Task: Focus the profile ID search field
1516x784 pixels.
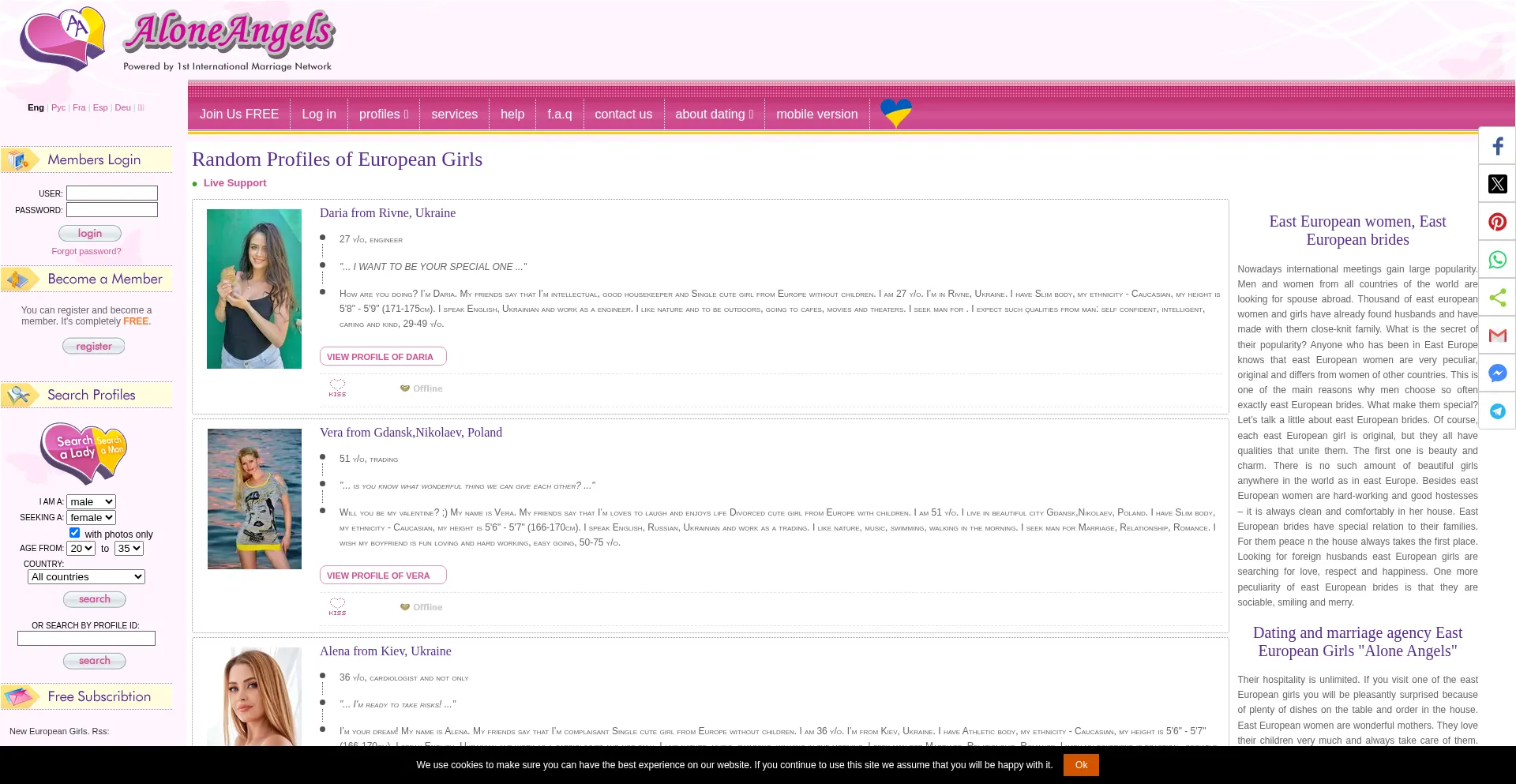Action: pyautogui.click(x=86, y=638)
